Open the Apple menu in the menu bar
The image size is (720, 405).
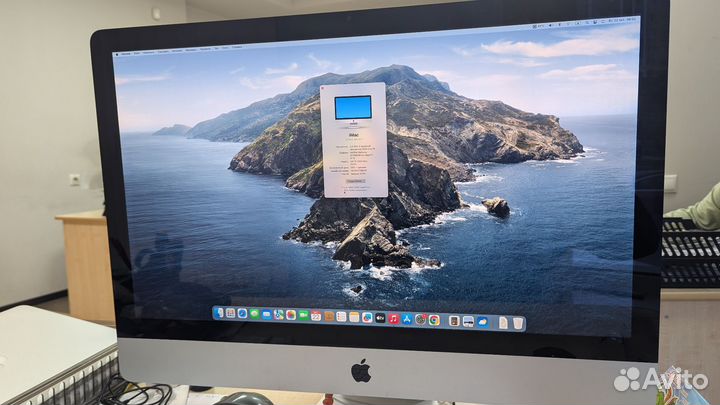click(117, 52)
